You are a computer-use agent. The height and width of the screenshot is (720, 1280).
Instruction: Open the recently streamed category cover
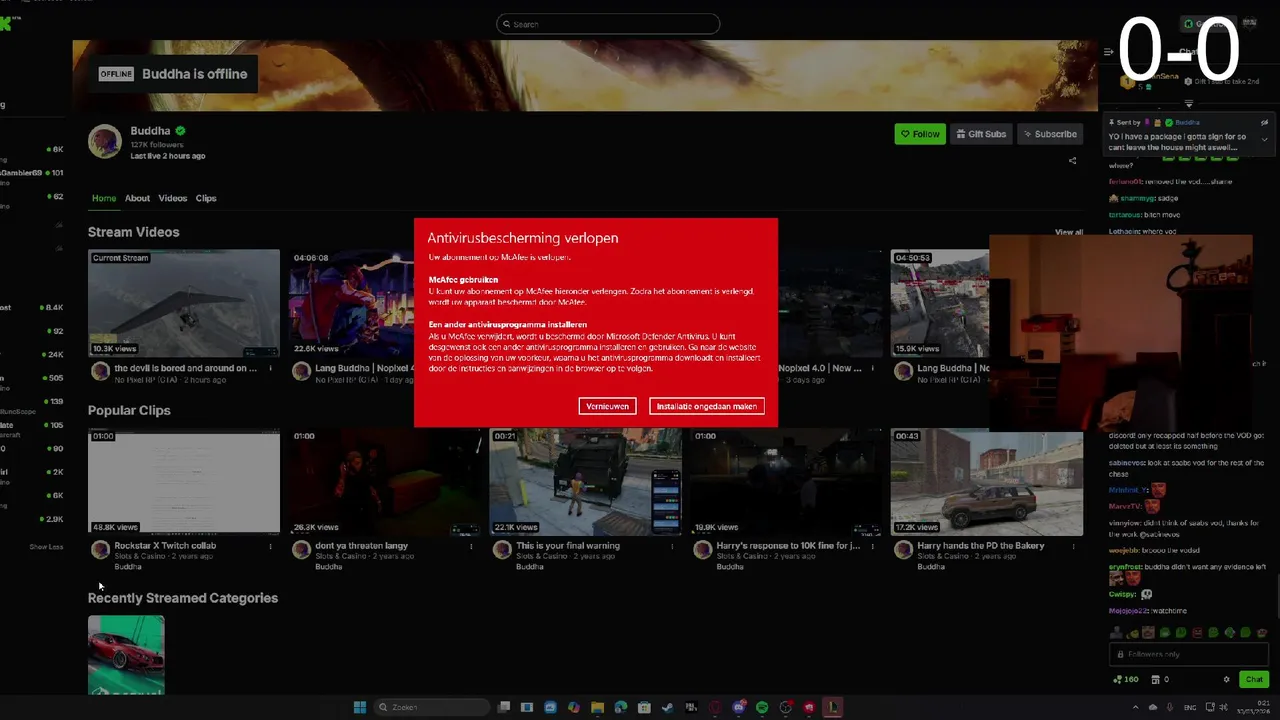126,655
